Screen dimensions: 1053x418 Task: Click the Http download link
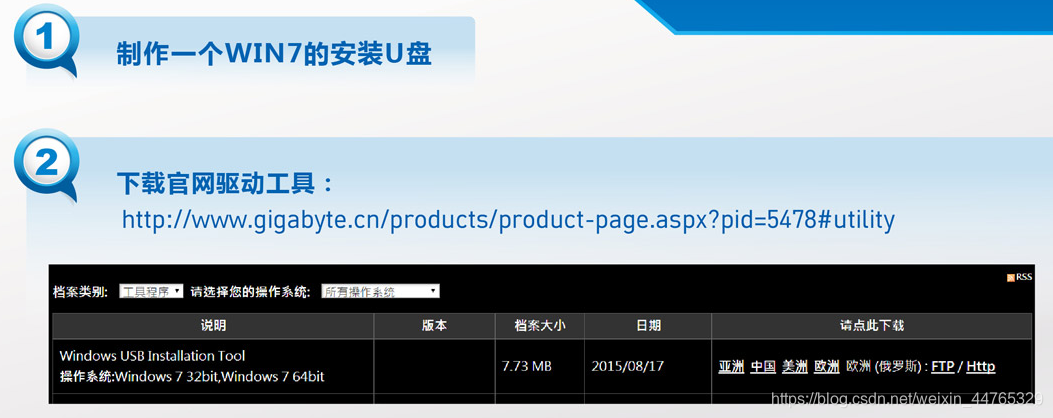pyautogui.click(x=980, y=367)
